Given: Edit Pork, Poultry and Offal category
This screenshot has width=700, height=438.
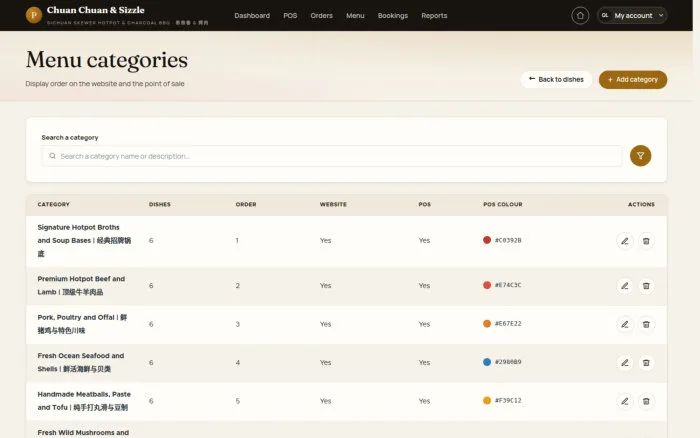Looking at the screenshot, I should tap(625, 324).
